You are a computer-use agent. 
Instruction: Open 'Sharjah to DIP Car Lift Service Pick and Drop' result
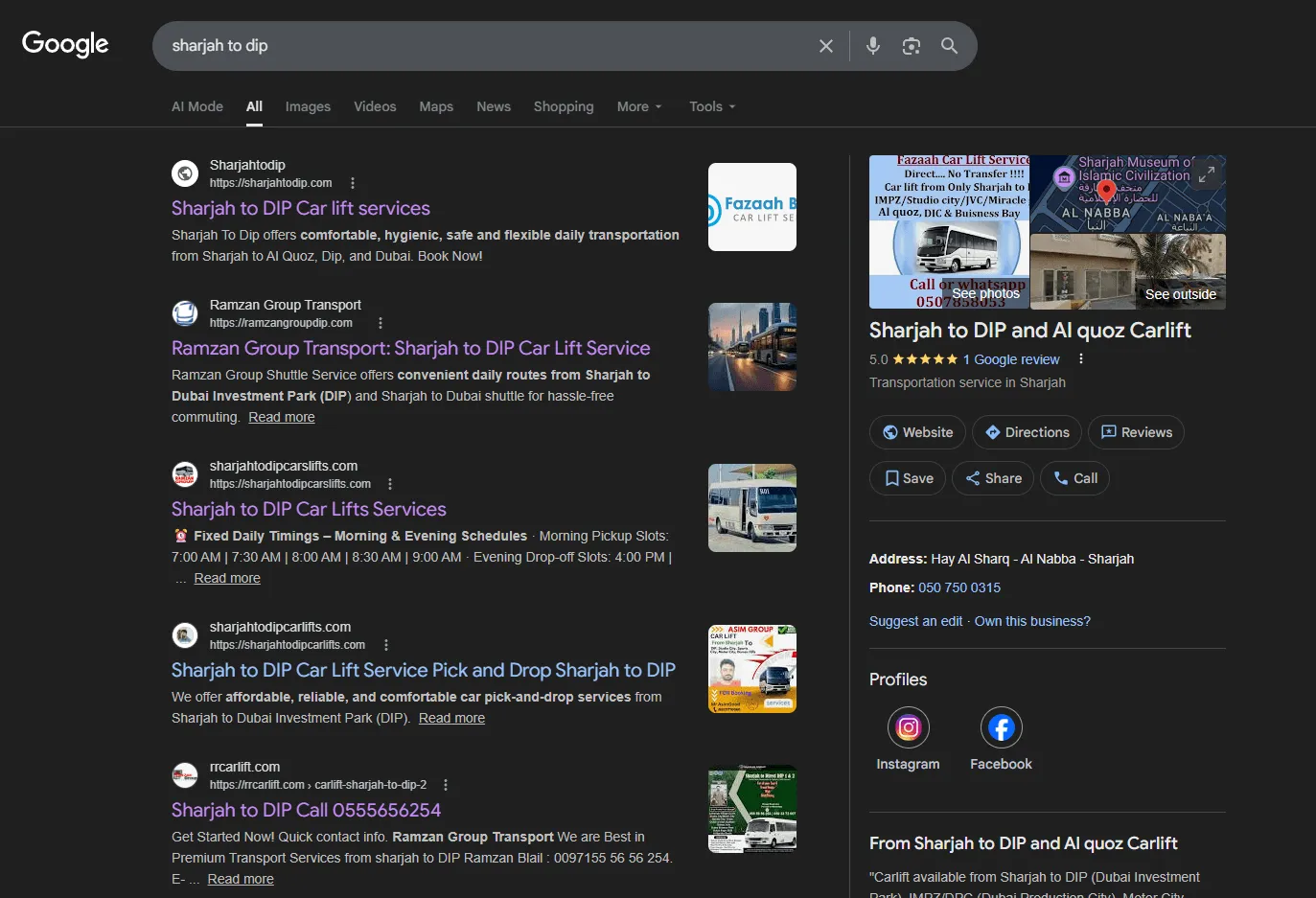[x=424, y=670]
